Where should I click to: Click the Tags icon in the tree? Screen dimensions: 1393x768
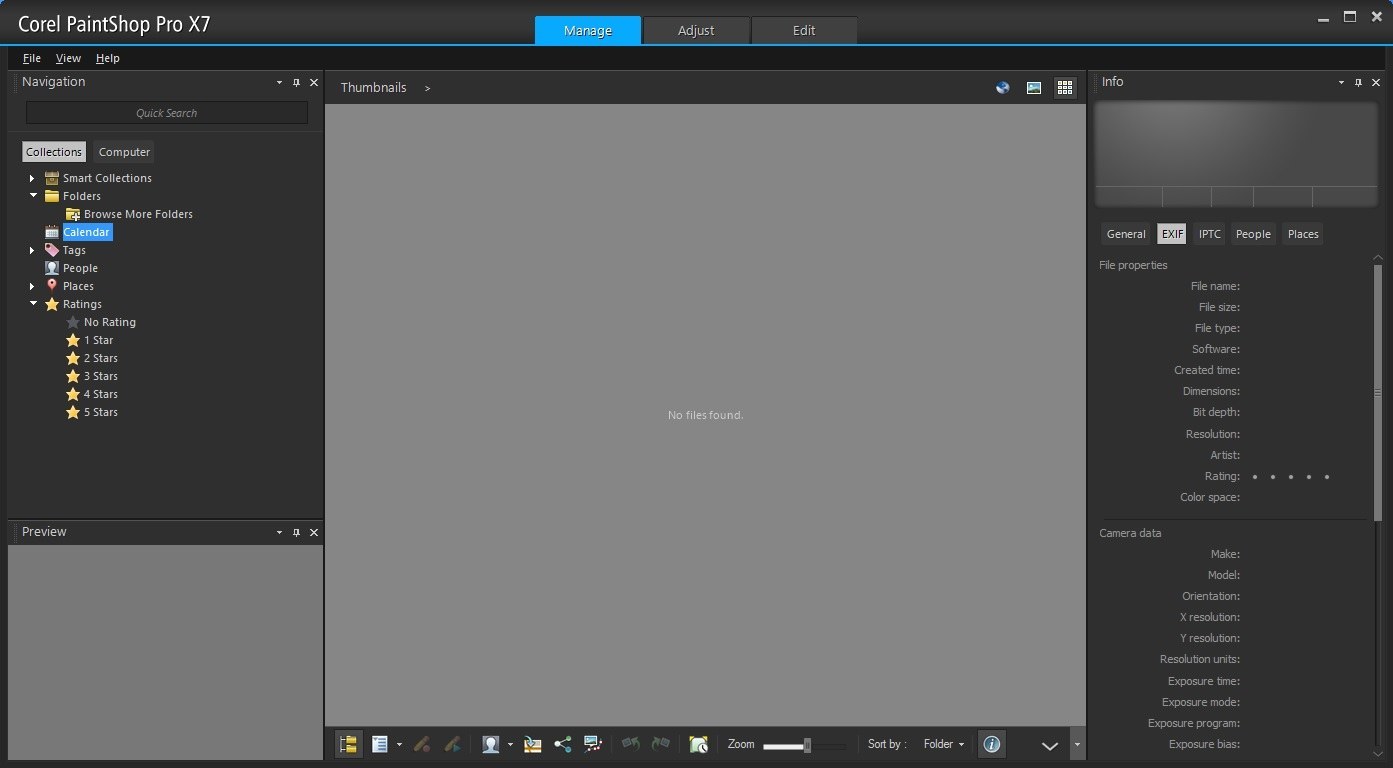click(x=52, y=250)
